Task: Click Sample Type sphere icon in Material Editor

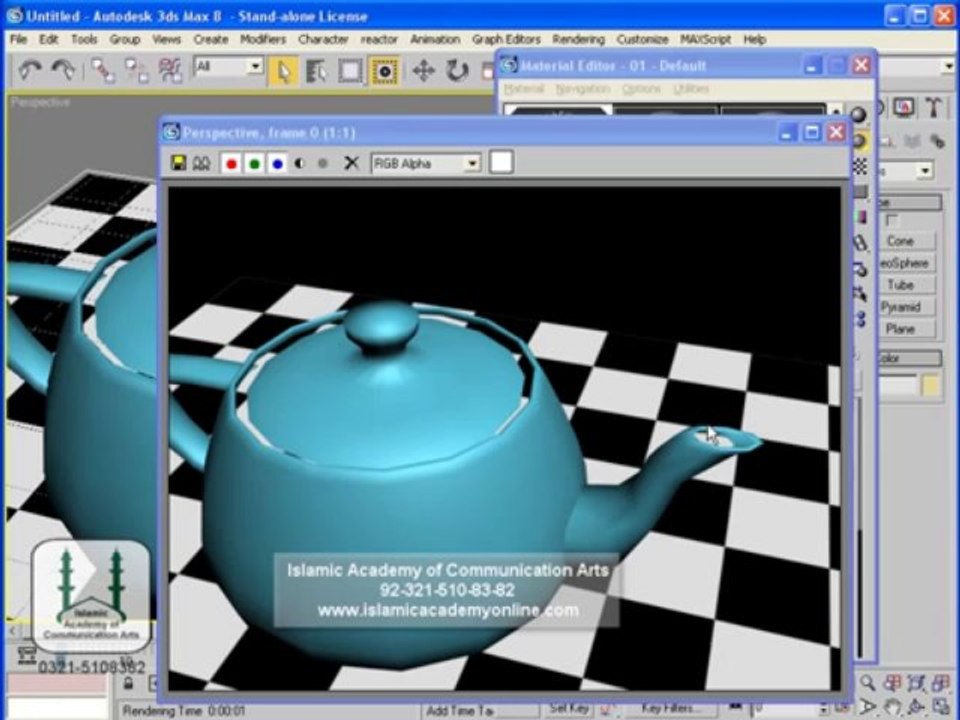Action: 858,114
